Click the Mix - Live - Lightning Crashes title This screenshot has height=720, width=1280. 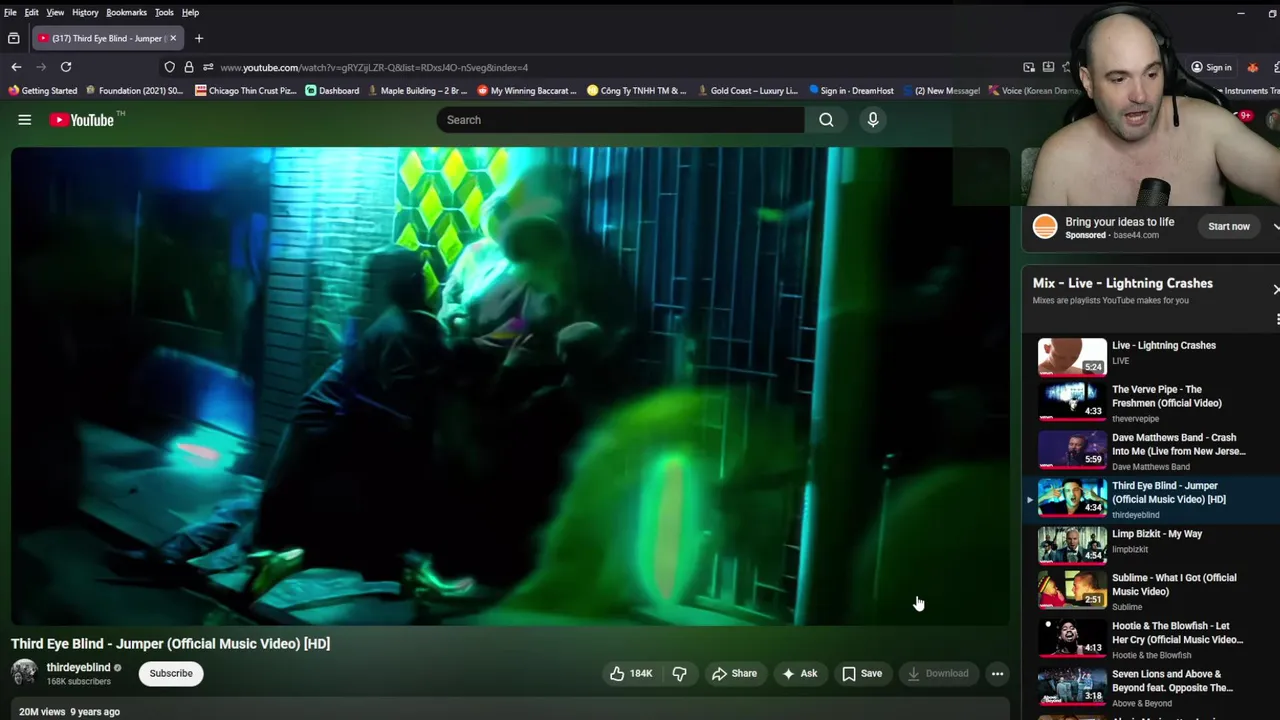click(x=1122, y=283)
